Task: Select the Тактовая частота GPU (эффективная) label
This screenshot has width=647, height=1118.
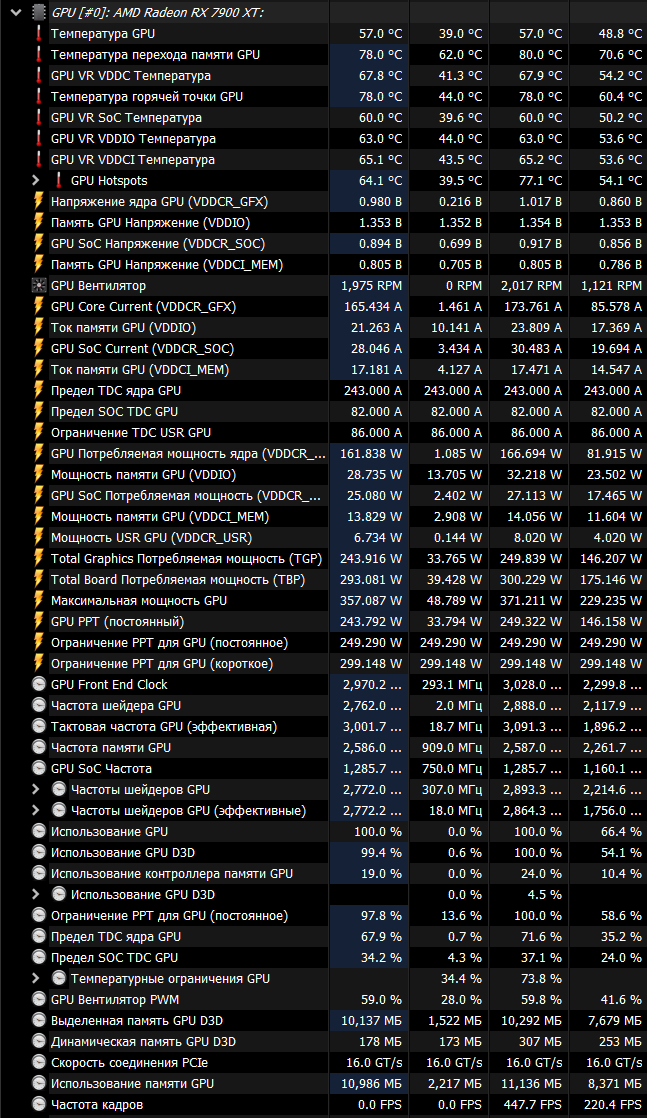Action: click(x=164, y=727)
